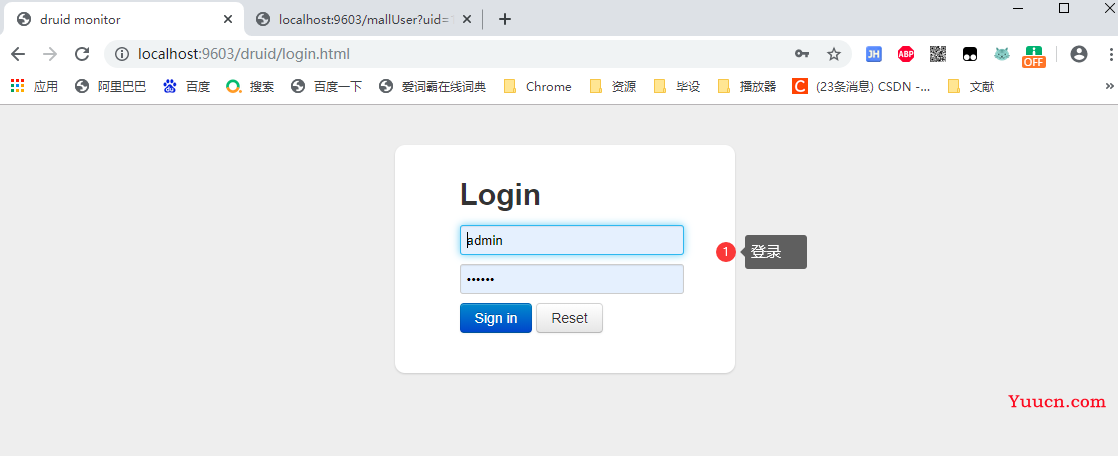Bookmark this page with the star icon
Image resolution: width=1118 pixels, height=456 pixels.
[834, 54]
